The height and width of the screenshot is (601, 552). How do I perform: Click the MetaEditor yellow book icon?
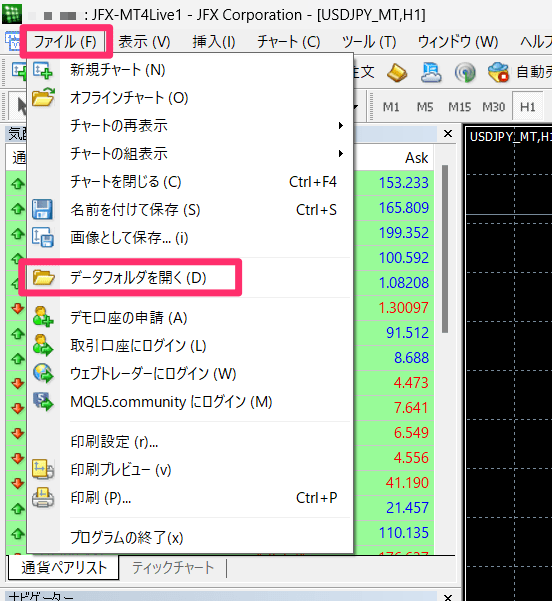click(x=397, y=72)
